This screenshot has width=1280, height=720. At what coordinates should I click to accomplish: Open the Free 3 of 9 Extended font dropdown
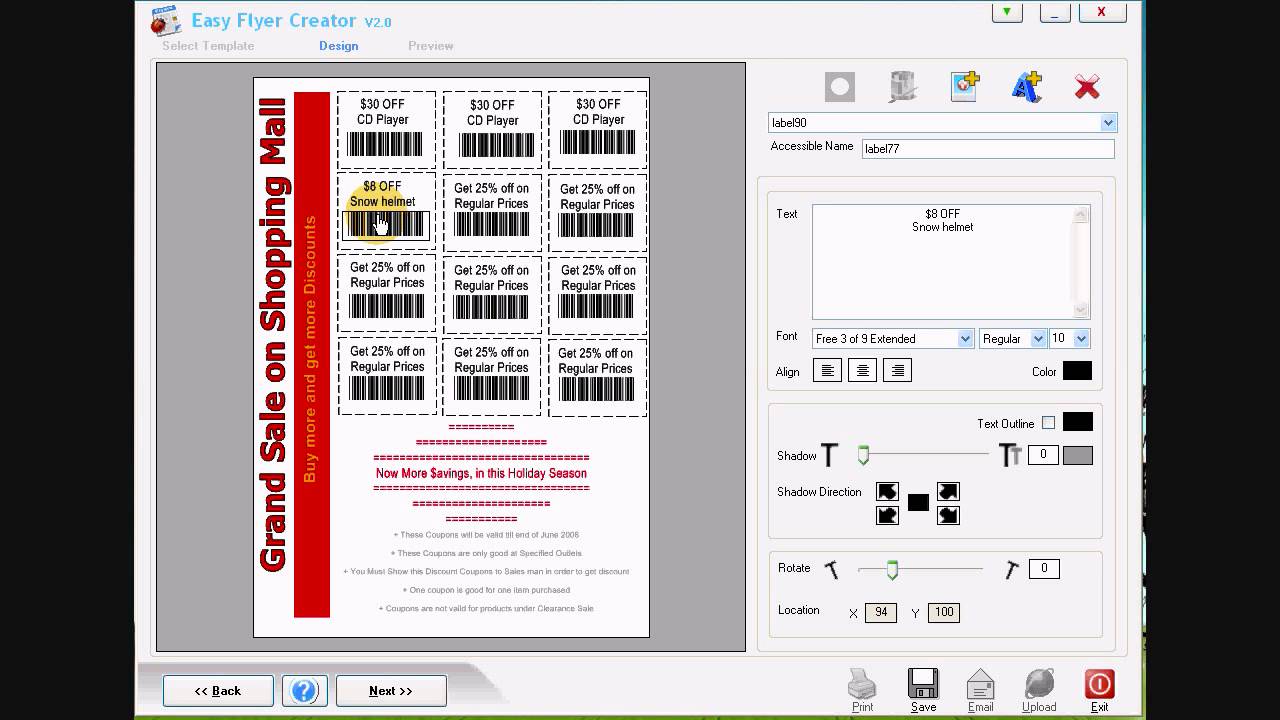tap(965, 339)
